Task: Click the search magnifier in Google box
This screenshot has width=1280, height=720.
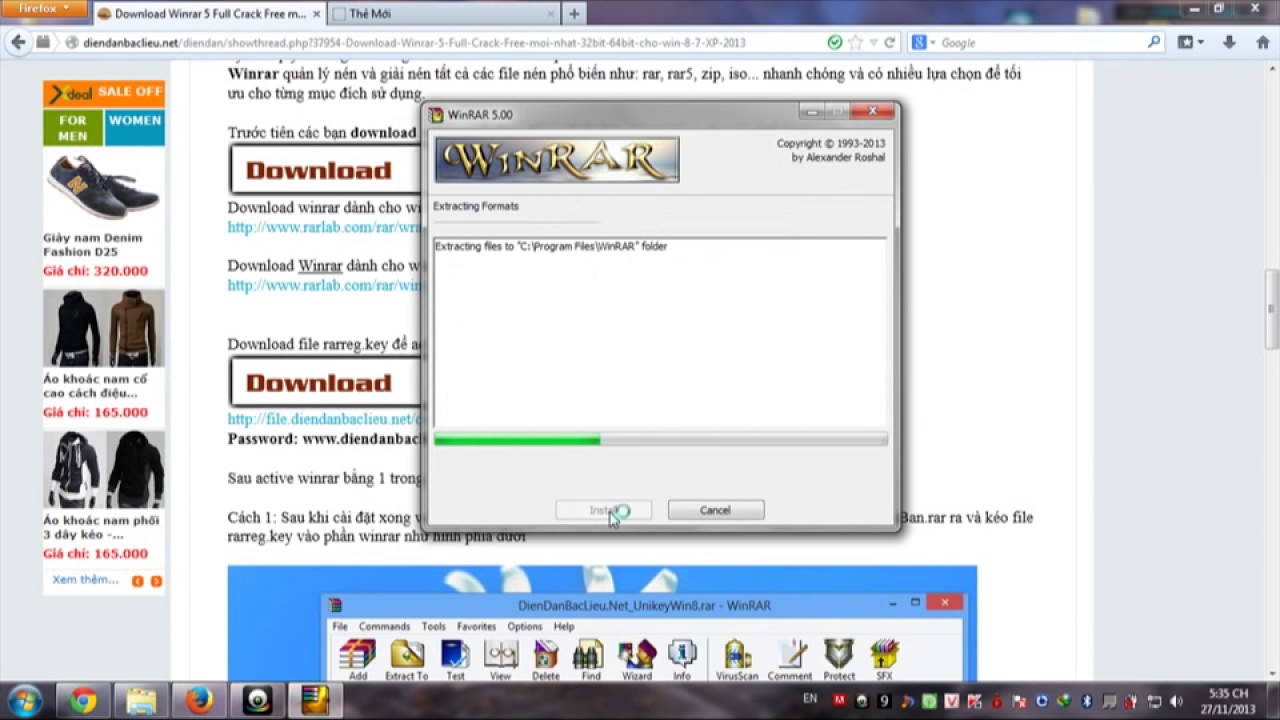Action: (1153, 42)
